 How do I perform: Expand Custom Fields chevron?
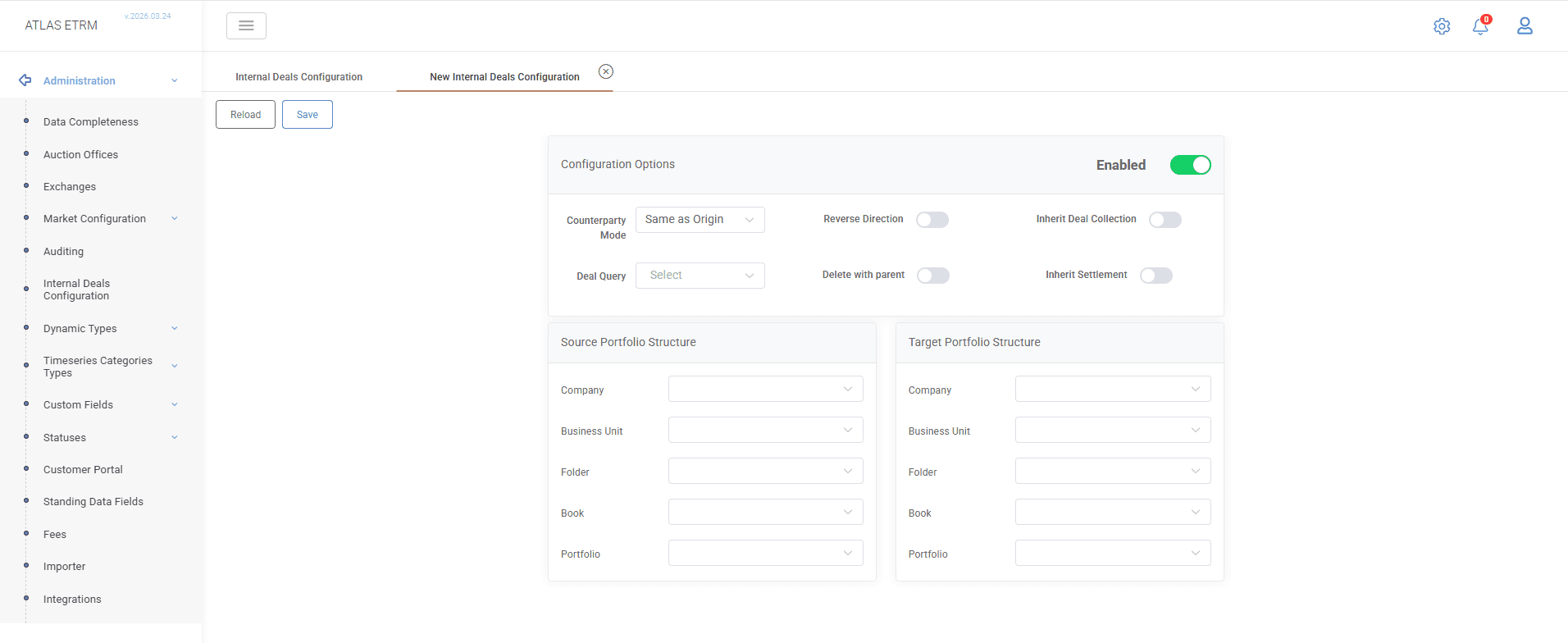coord(175,404)
